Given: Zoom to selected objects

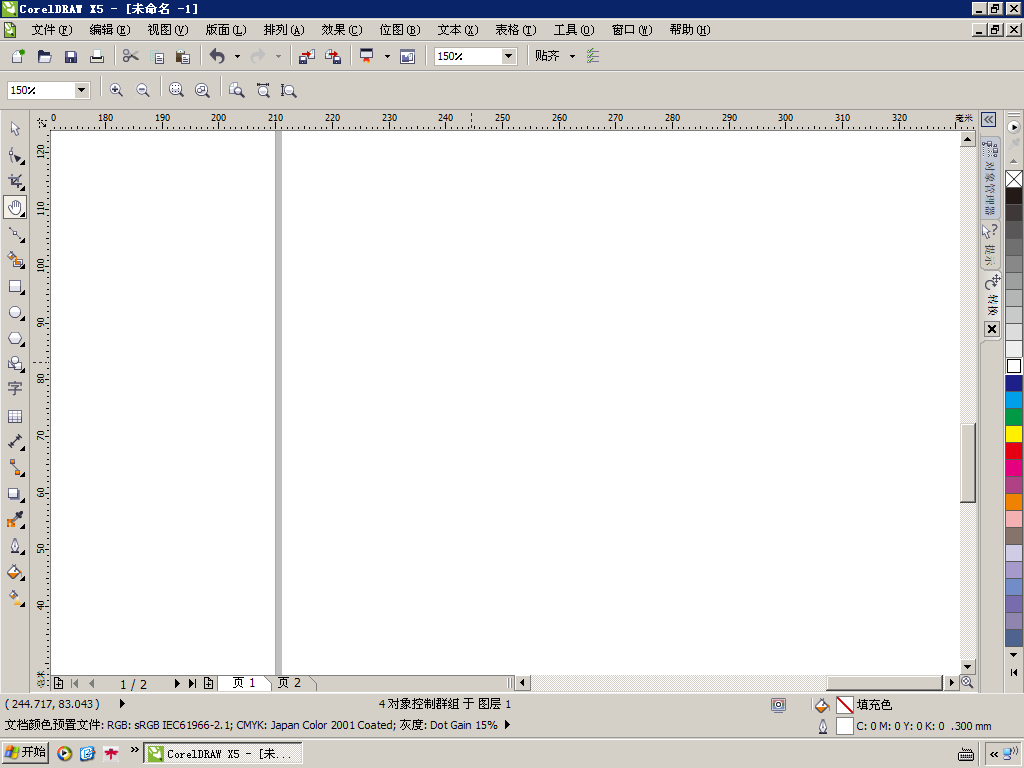Looking at the screenshot, I should (176, 90).
